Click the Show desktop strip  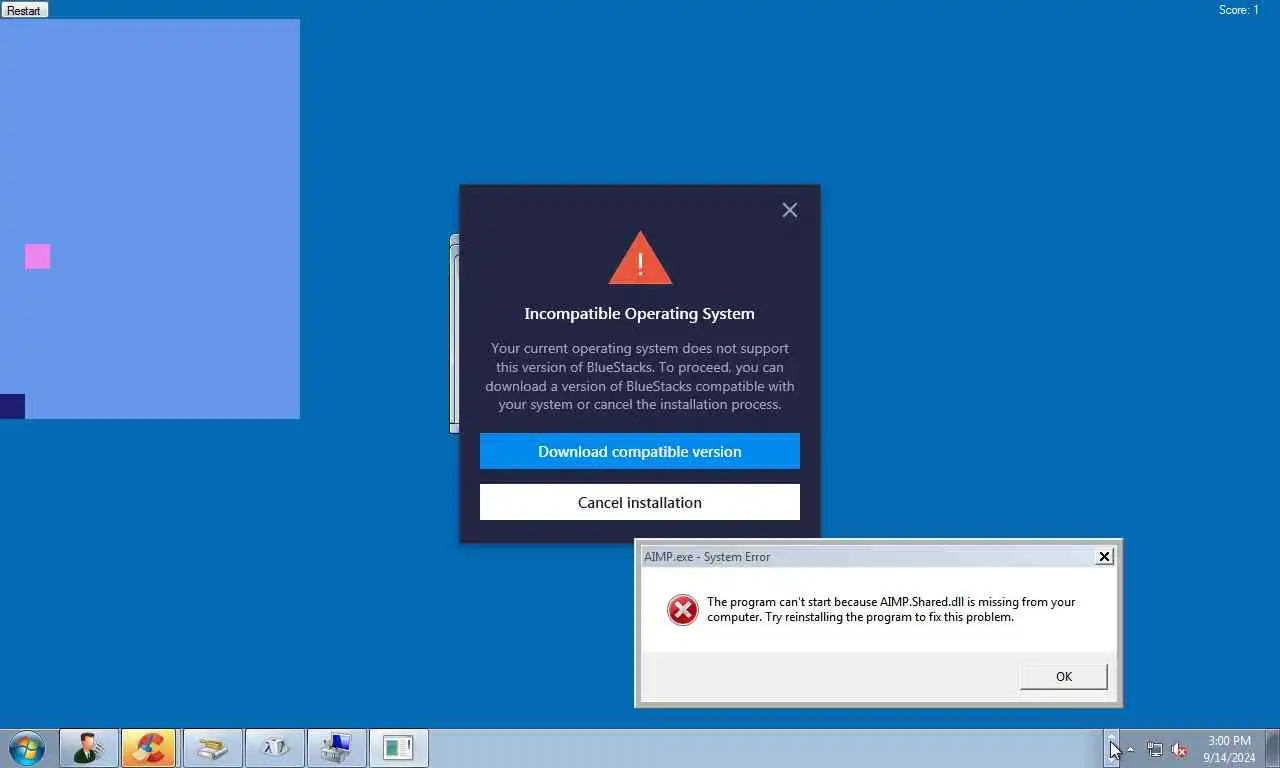coord(1273,749)
